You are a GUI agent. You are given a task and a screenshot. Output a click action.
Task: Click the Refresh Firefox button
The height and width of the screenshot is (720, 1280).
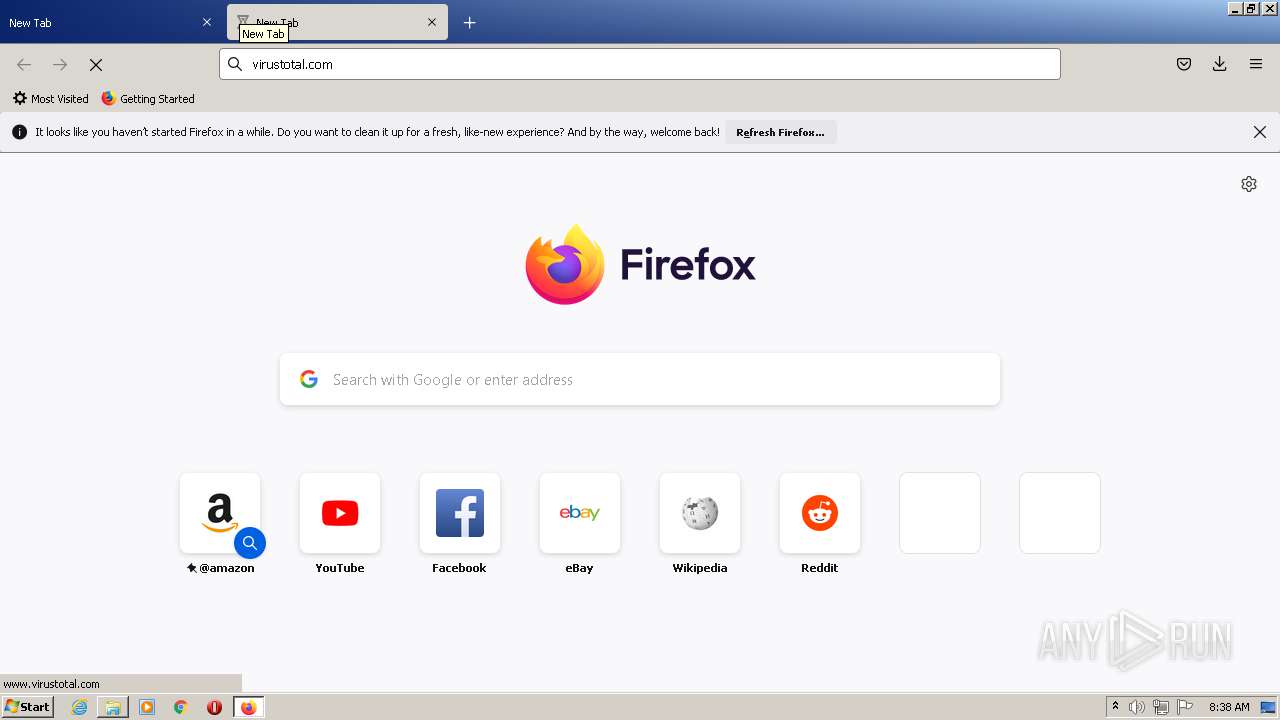780,132
